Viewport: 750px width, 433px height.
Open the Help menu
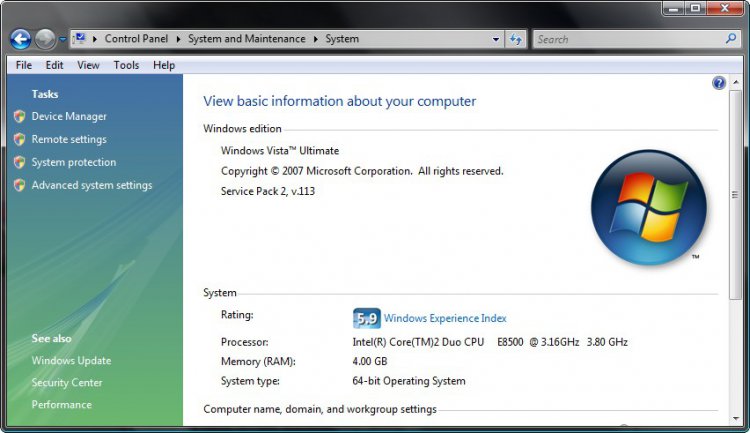point(164,65)
